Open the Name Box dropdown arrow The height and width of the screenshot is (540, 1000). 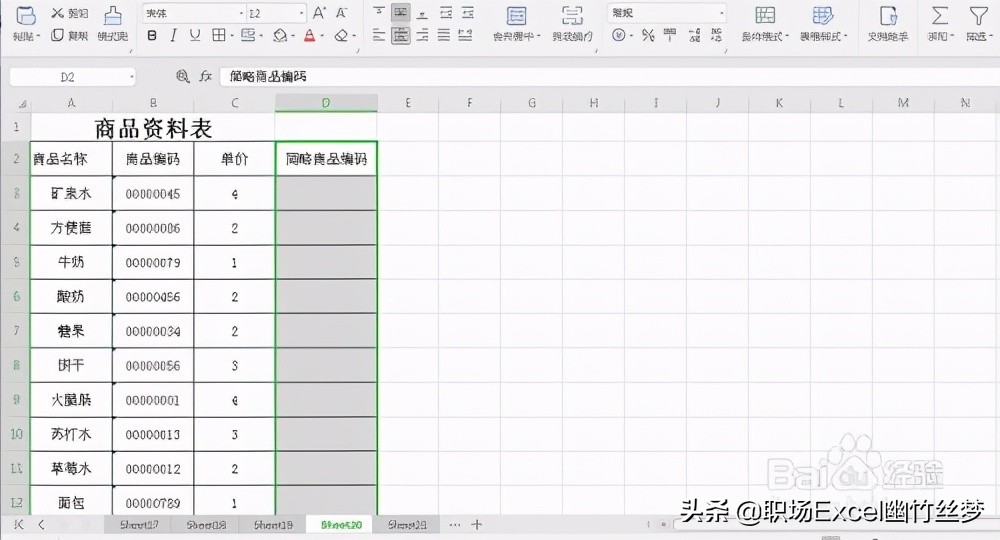(131, 77)
